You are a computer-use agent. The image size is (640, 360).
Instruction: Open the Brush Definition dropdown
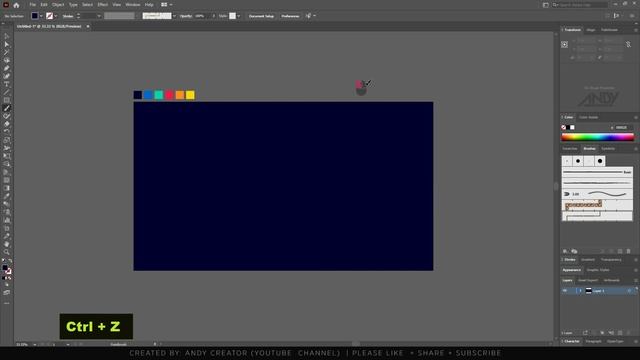point(174,16)
